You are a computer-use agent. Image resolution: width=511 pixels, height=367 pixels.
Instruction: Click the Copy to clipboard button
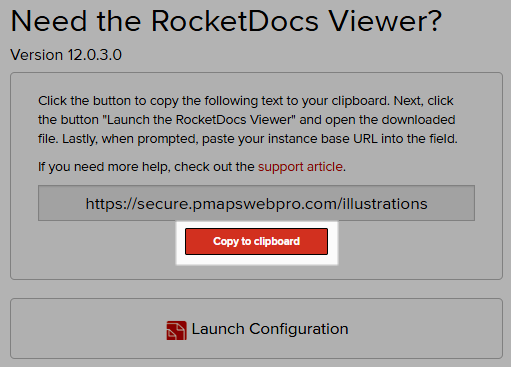click(x=256, y=241)
